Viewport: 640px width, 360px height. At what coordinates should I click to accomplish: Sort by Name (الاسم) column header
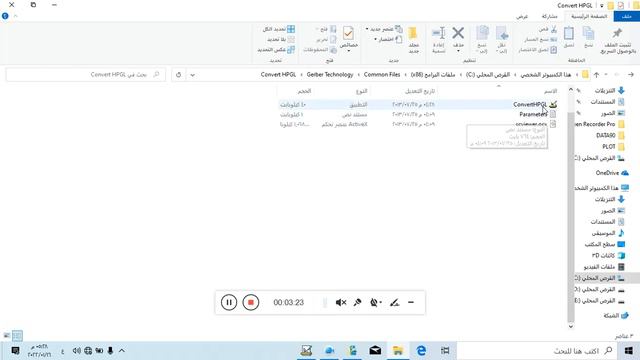550,91
